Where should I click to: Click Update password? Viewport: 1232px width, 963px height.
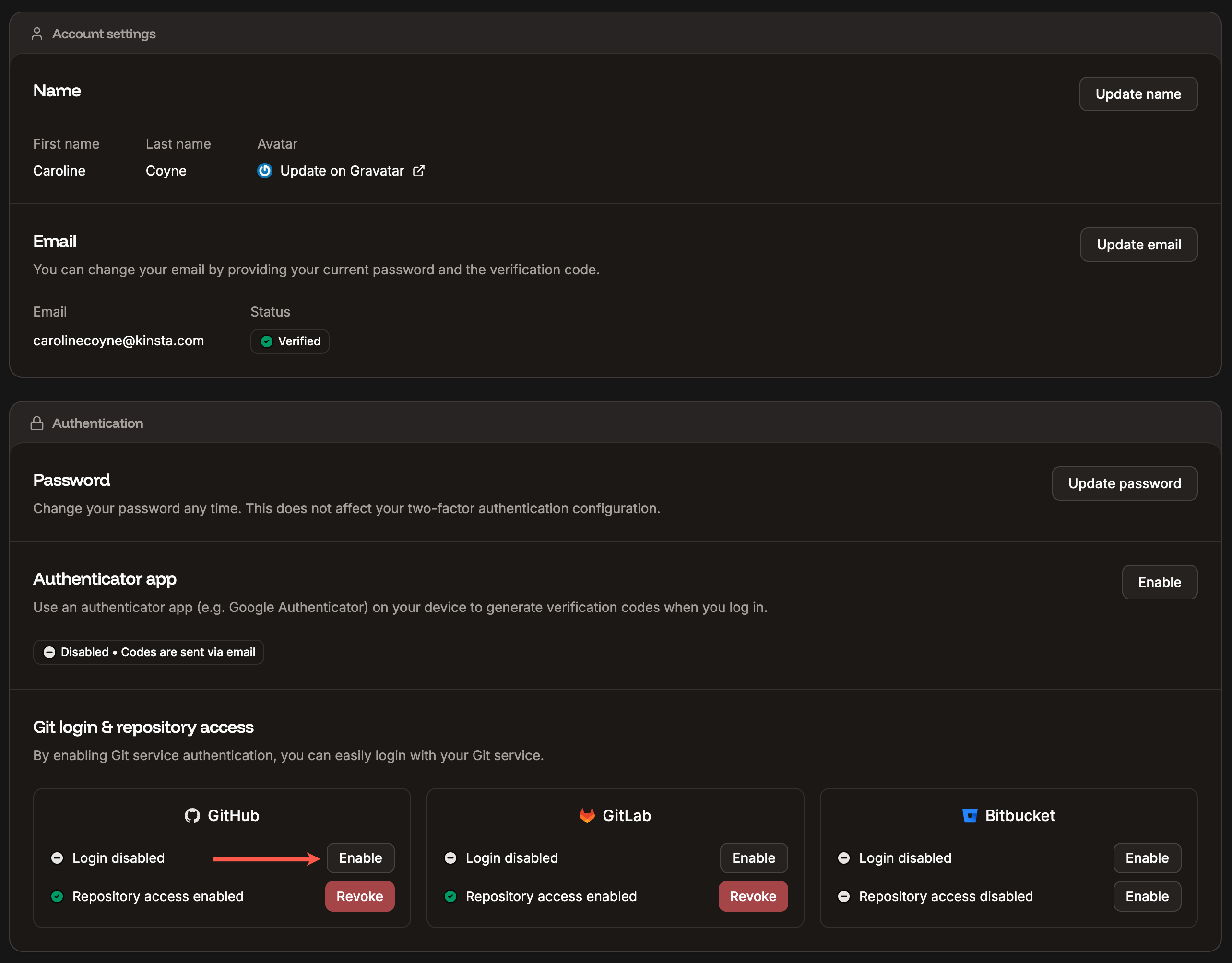[x=1124, y=483]
